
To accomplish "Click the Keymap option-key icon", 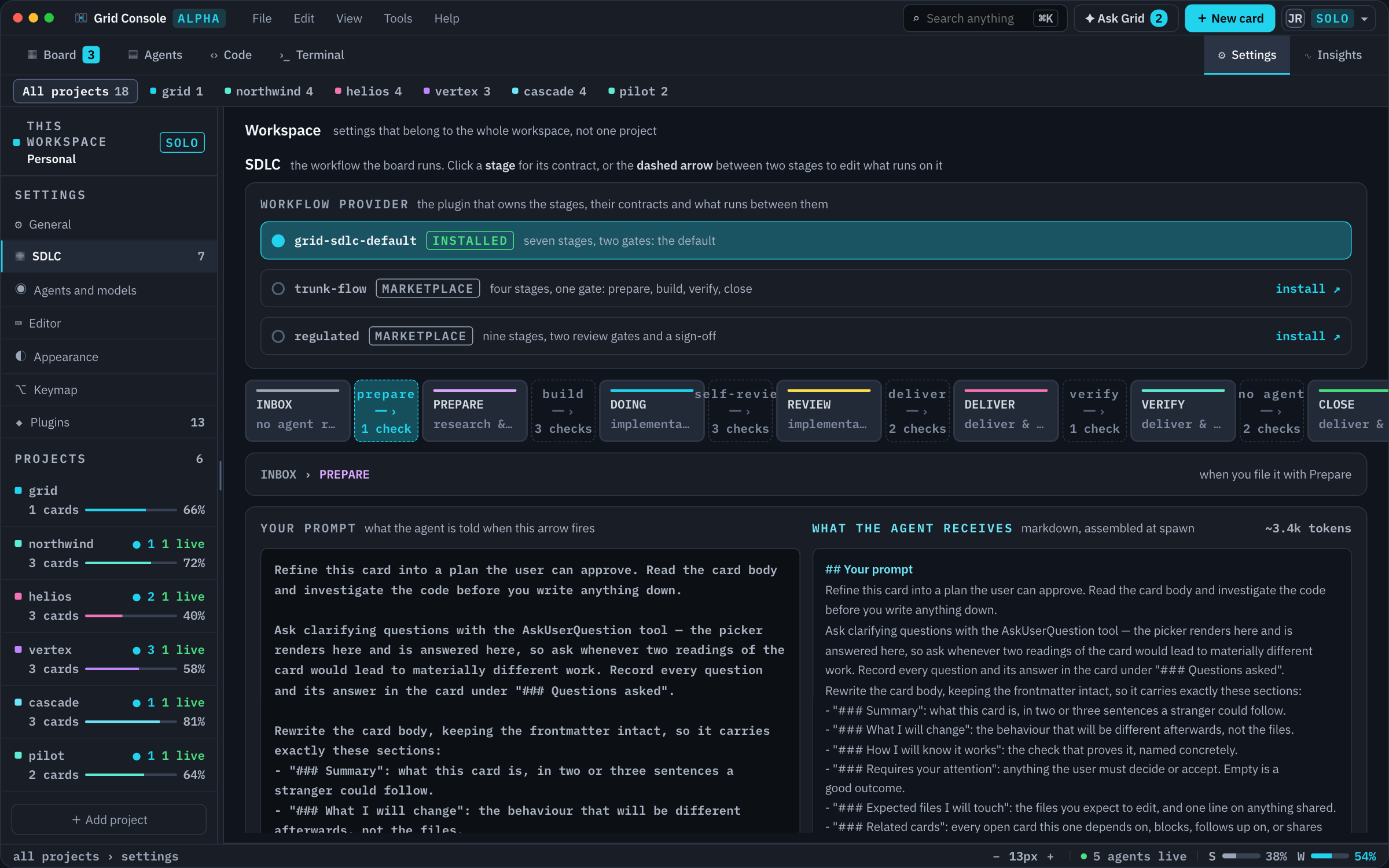I will pyautogui.click(x=21, y=389).
